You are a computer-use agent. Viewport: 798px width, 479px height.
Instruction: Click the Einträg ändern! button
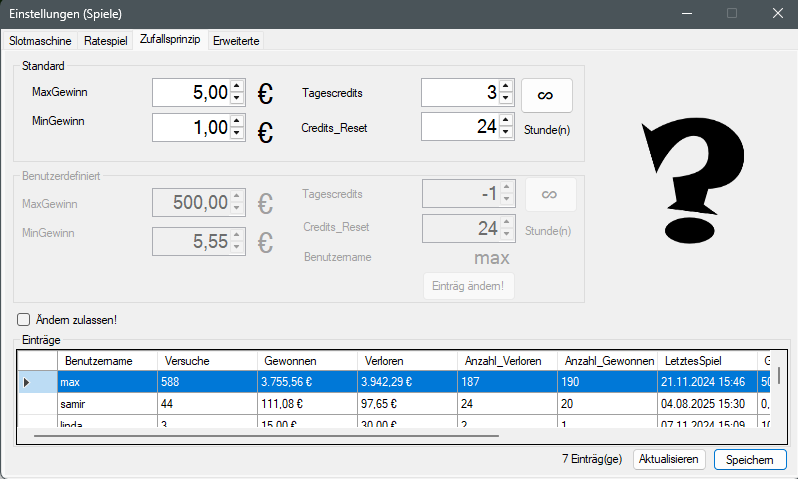point(468,286)
